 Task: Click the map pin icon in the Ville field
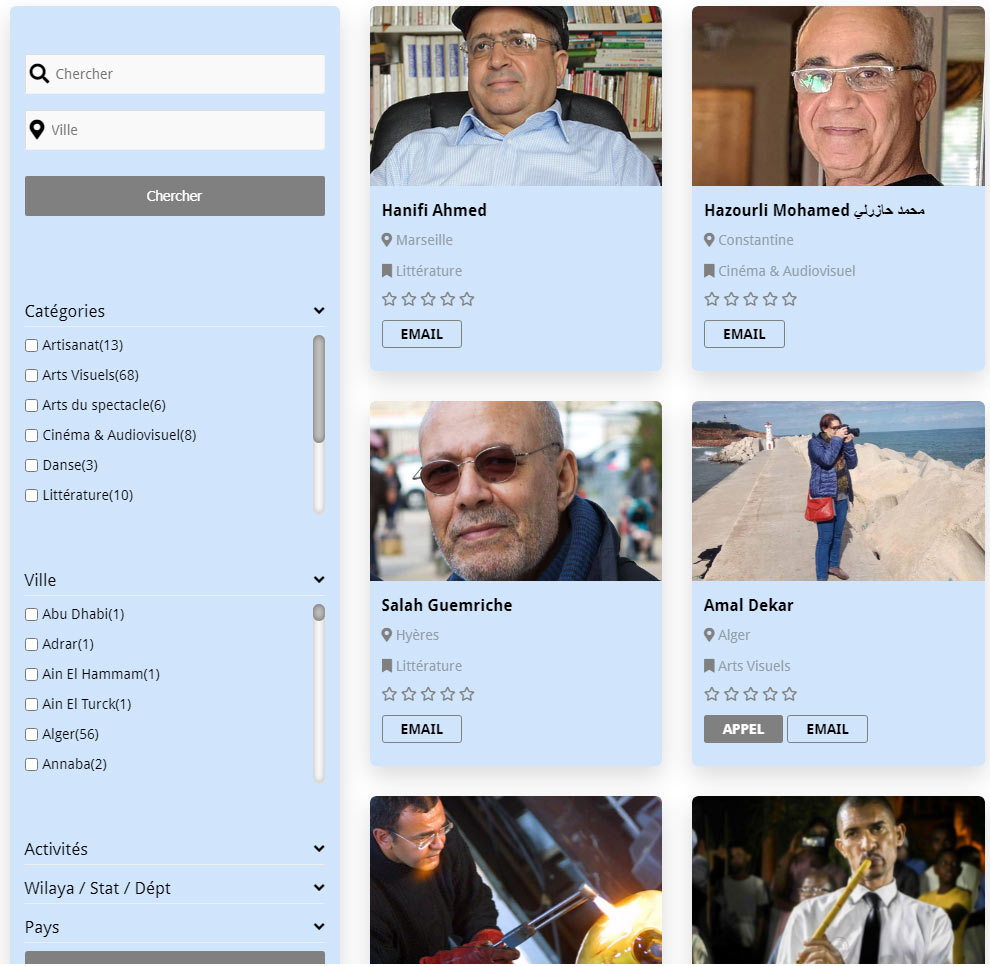[37, 129]
